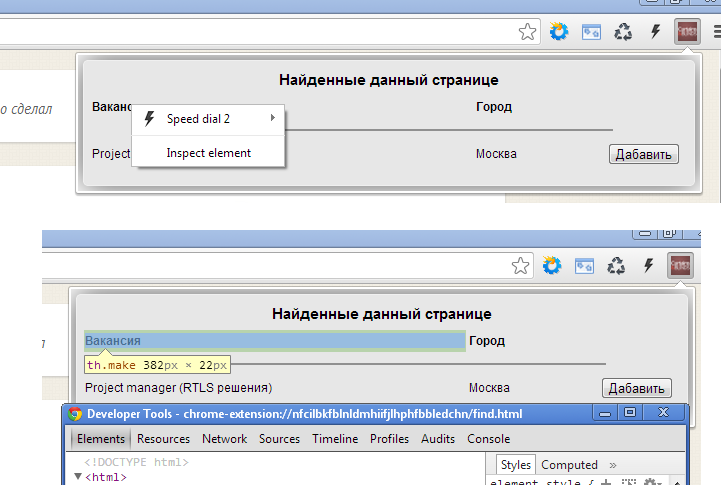Viewport: 721px width, 485px height.
Task: Click the Chrome logo in the Developer Tools title bar
Action: [x=74, y=414]
